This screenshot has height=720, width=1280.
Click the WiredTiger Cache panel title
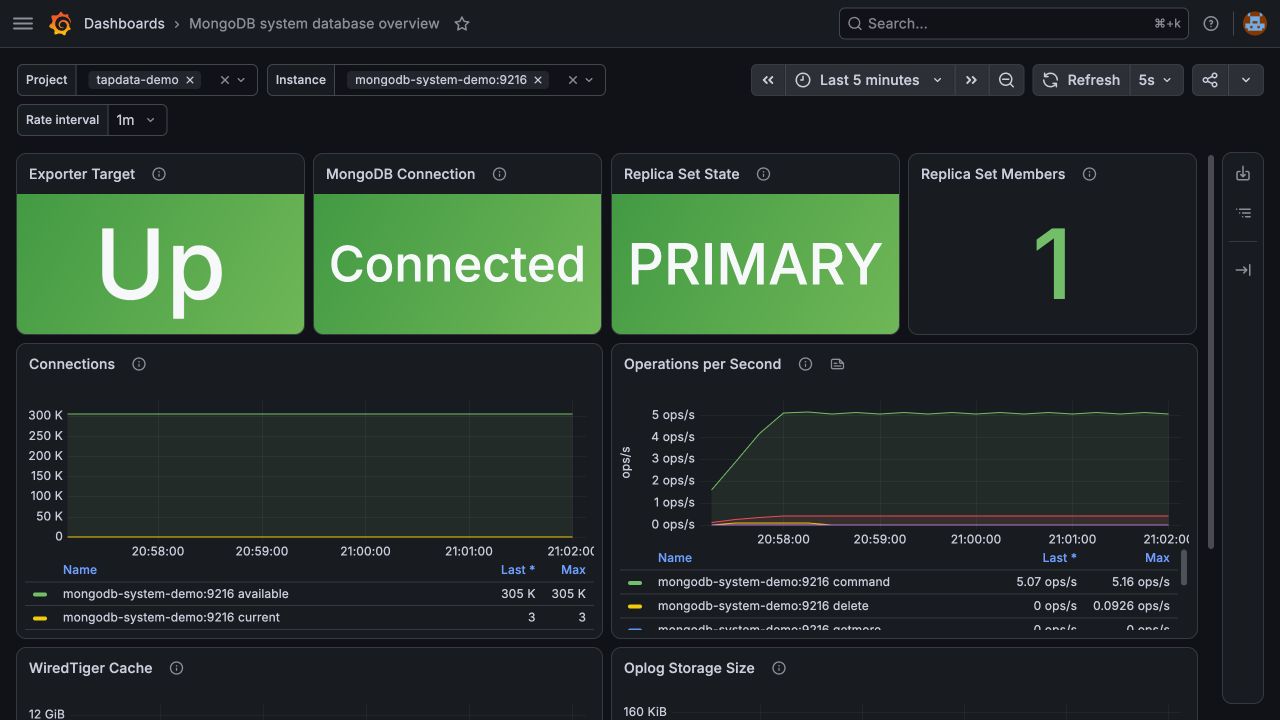pos(91,668)
